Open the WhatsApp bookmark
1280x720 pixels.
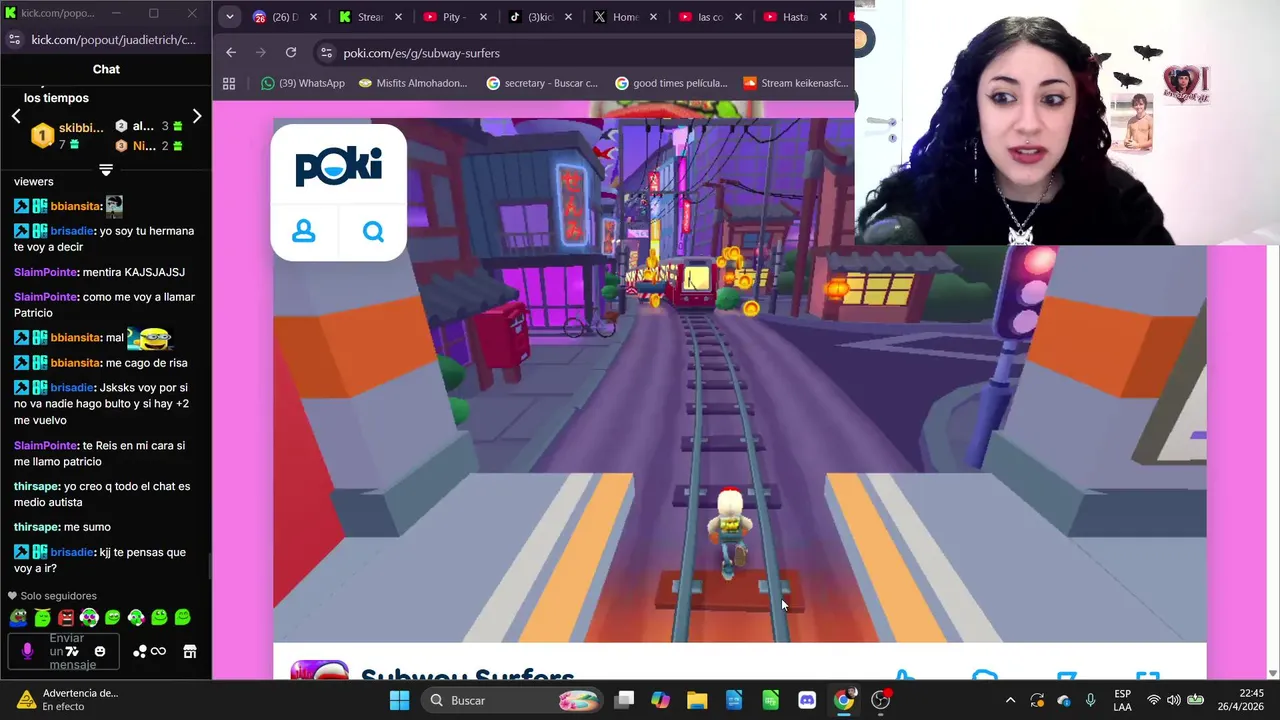point(303,83)
